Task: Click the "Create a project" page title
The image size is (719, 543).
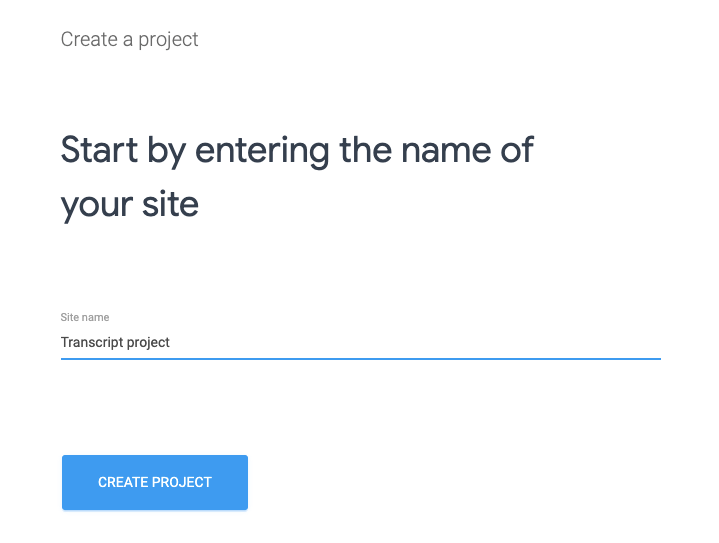Action: pyautogui.click(x=130, y=39)
